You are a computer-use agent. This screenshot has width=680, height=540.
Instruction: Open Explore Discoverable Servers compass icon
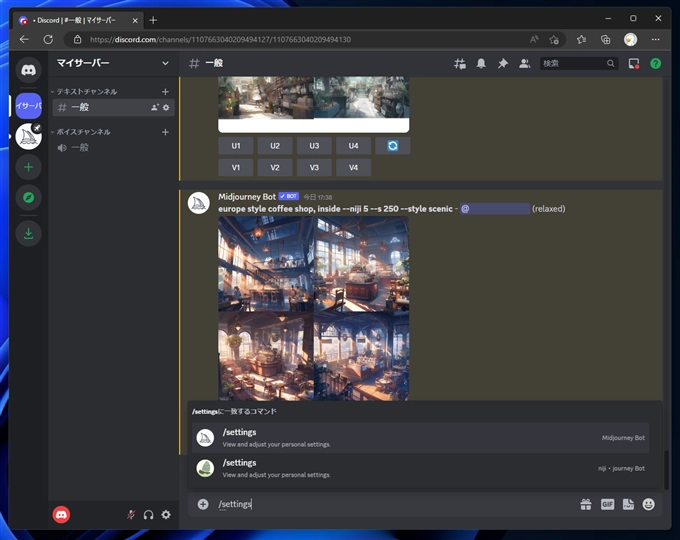(29, 198)
